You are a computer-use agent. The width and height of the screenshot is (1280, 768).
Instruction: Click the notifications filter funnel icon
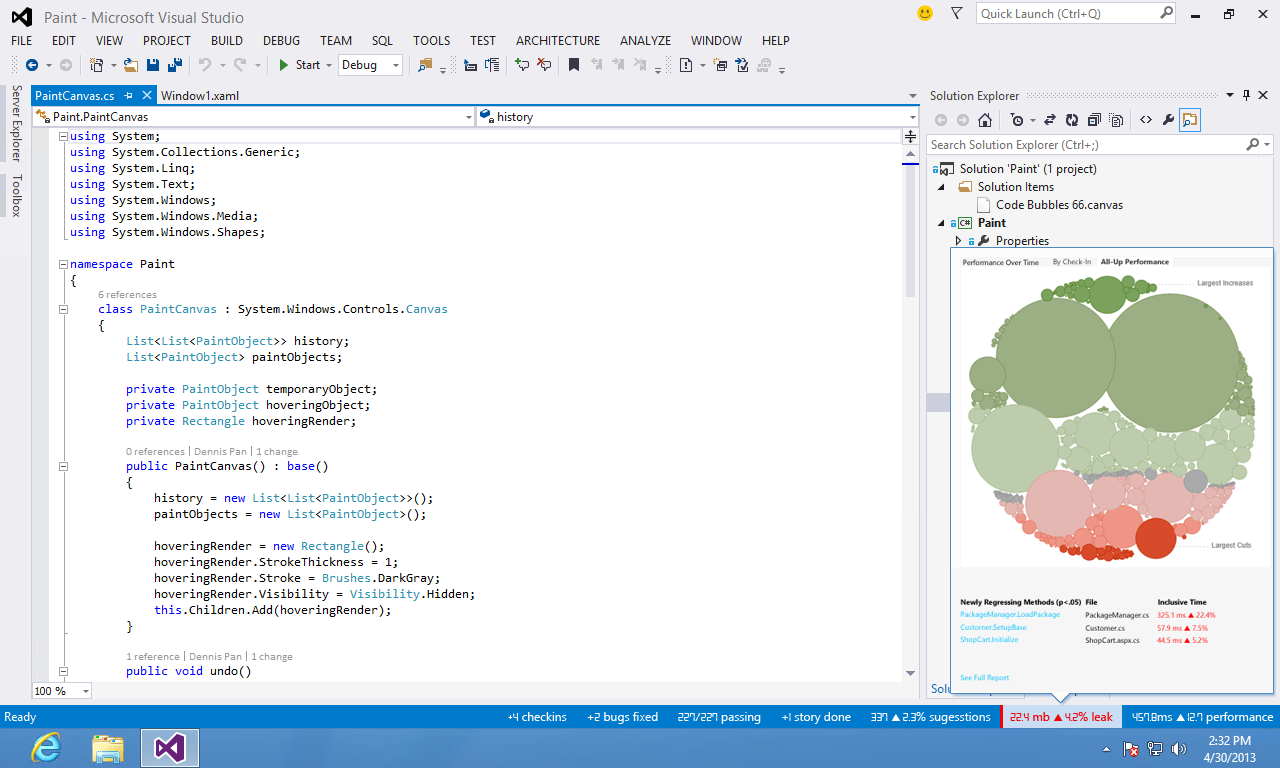coord(957,13)
